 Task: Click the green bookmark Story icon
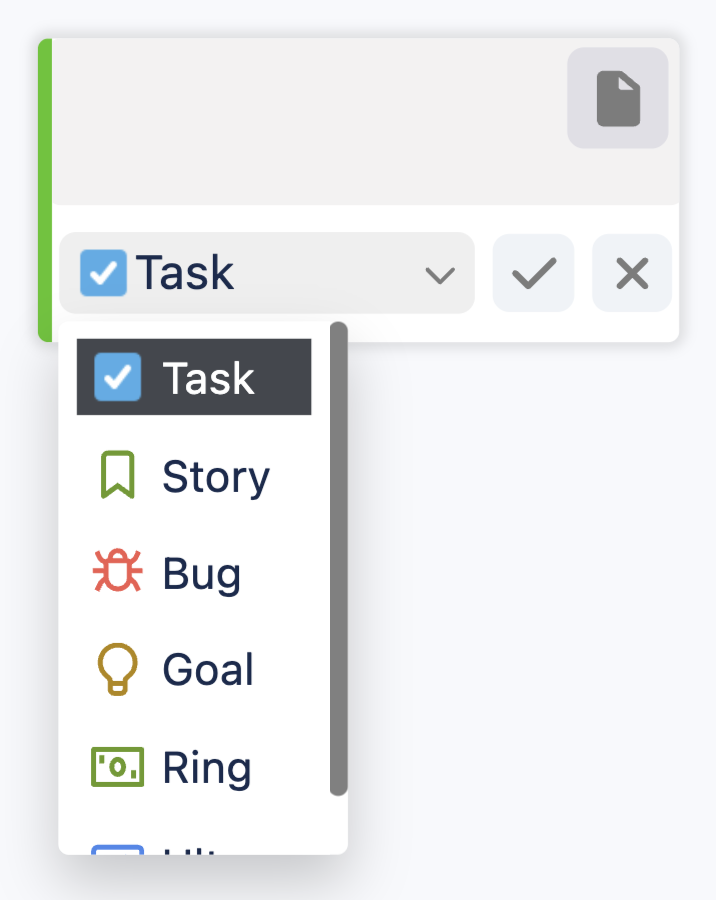[117, 475]
